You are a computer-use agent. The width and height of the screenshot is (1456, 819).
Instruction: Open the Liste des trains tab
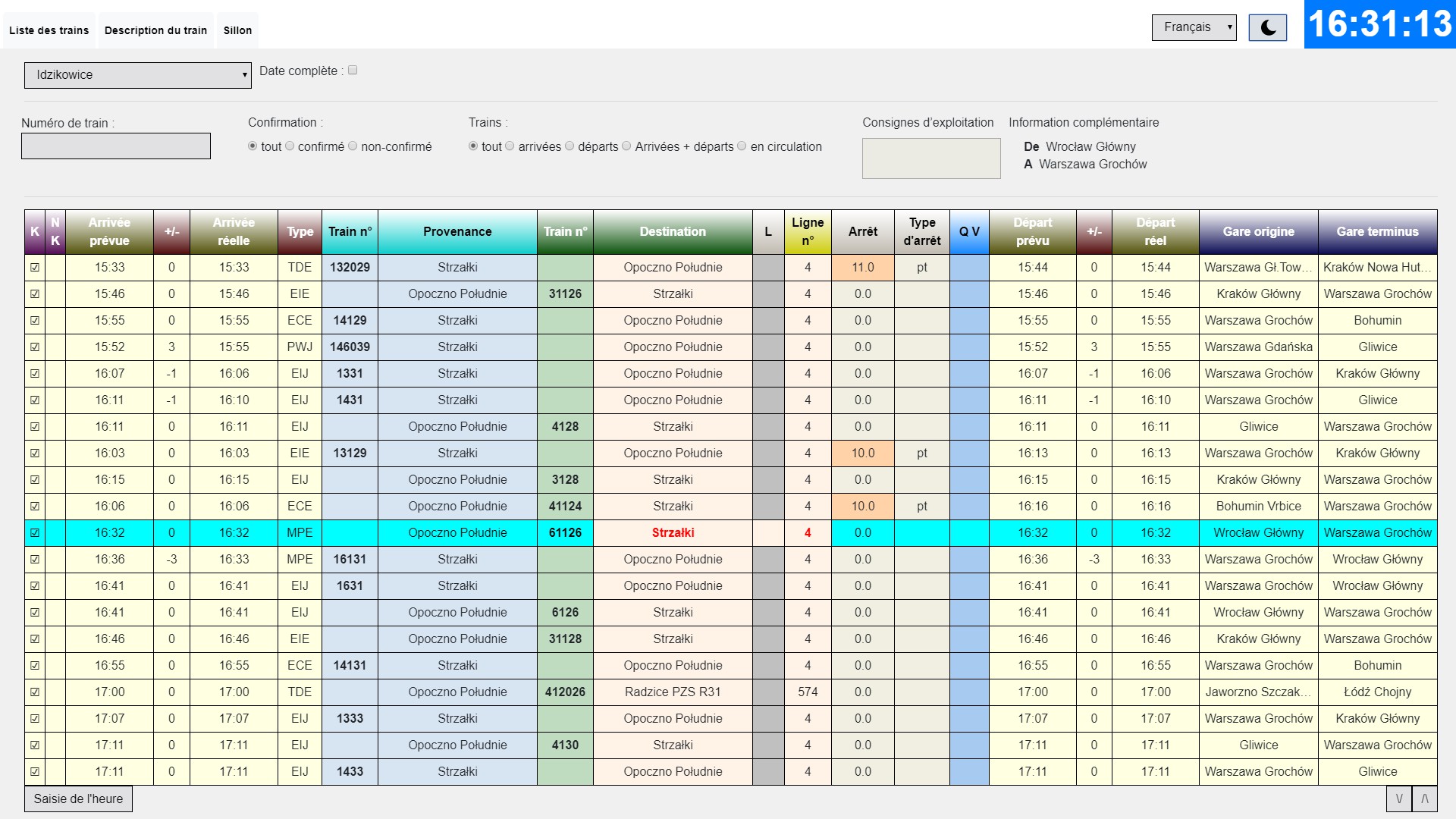(x=49, y=30)
